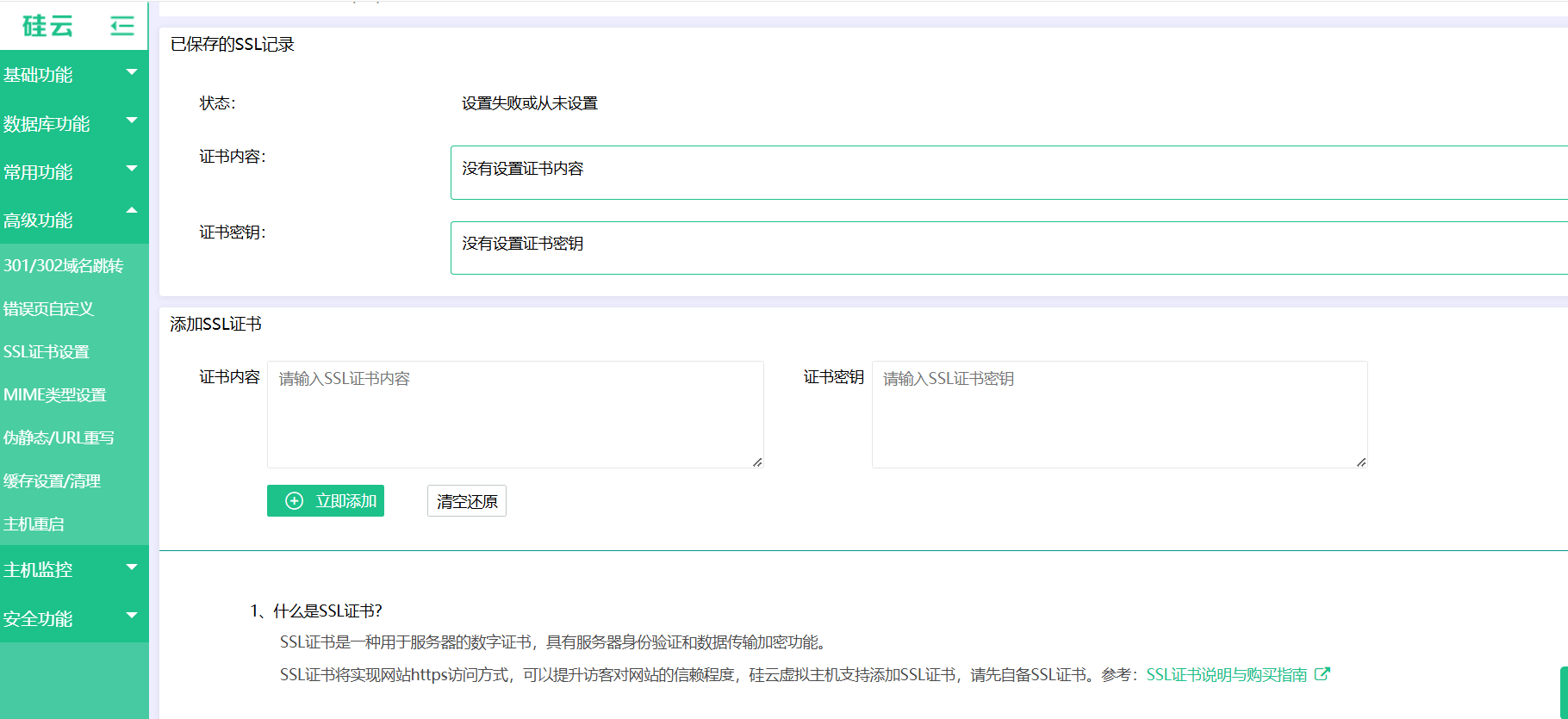Click the saved 没有设置证书密钥 box
The width and height of the screenshot is (1568, 719).
pyautogui.click(x=1009, y=248)
